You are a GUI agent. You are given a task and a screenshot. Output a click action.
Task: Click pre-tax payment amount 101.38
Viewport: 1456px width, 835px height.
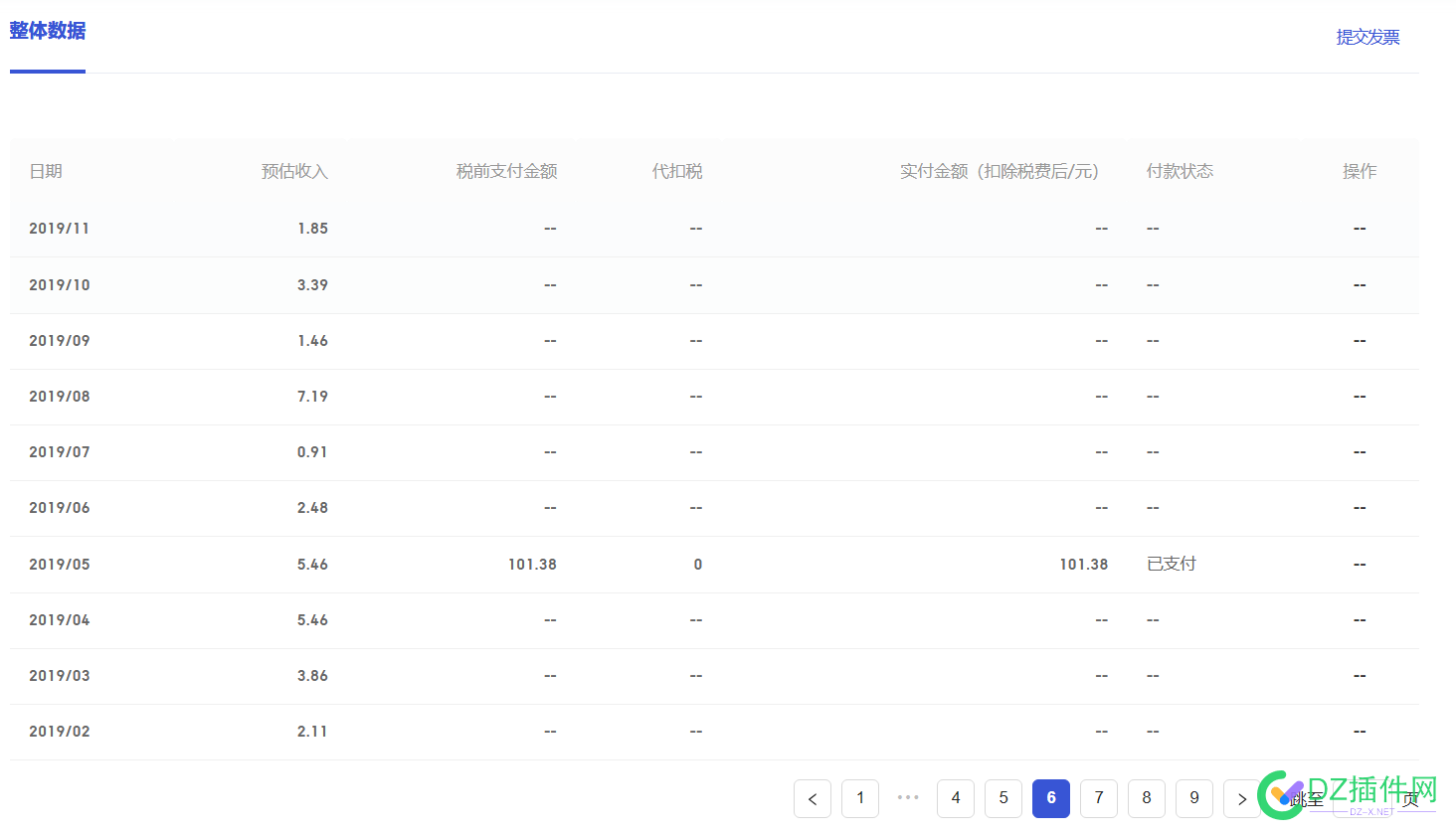click(x=532, y=565)
